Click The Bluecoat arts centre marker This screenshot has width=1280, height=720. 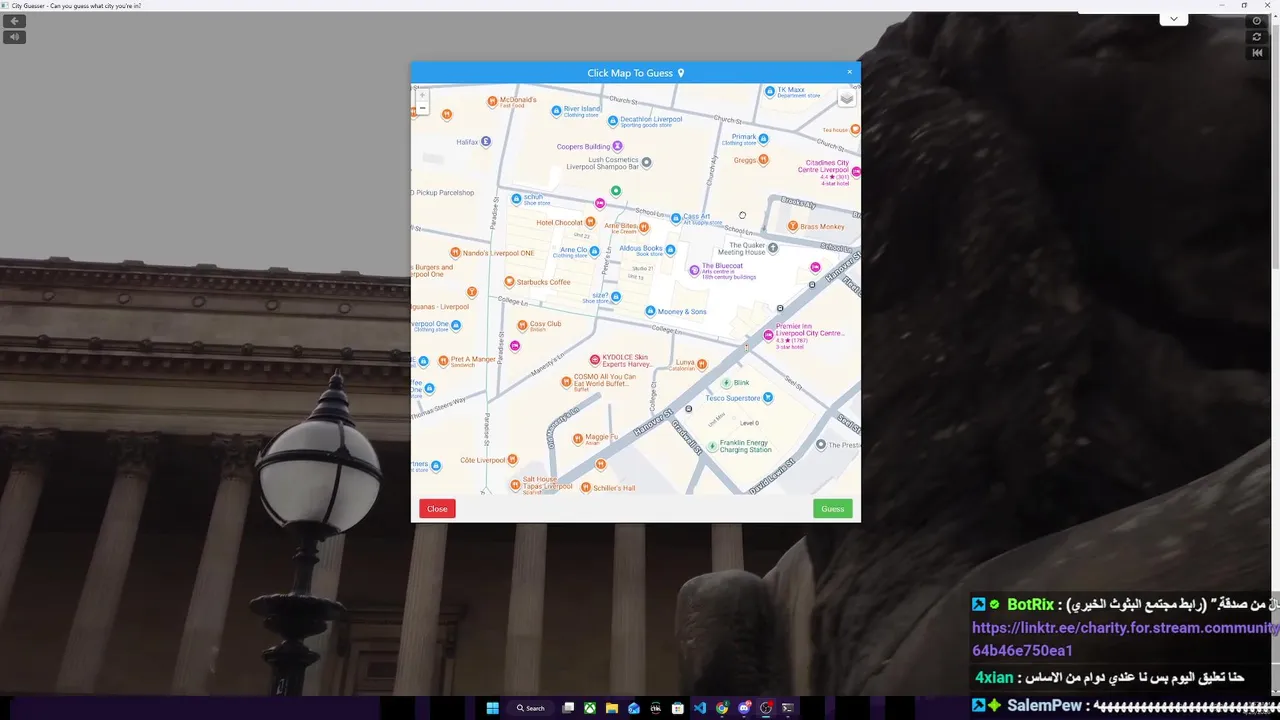(x=695, y=270)
